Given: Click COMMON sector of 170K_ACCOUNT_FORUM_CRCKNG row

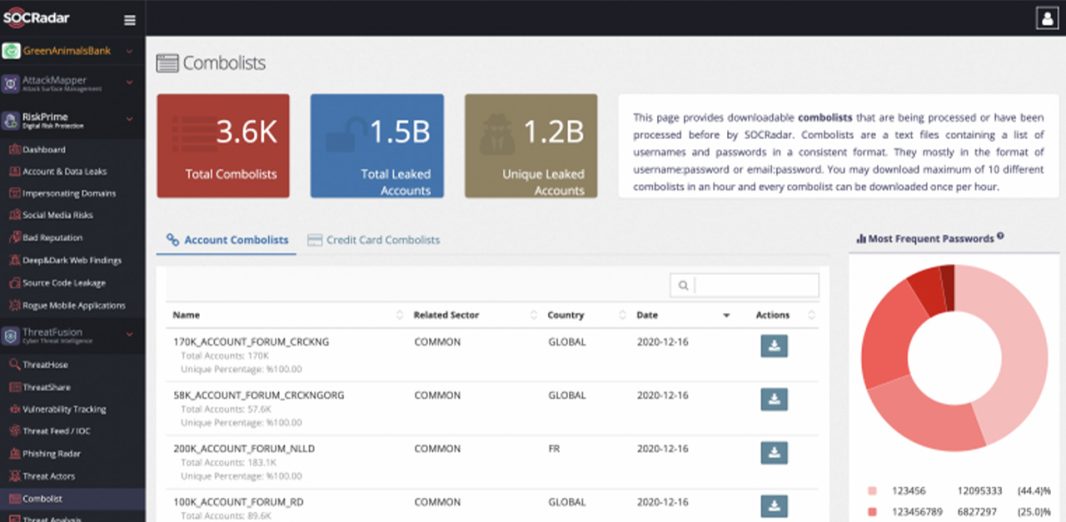Looking at the screenshot, I should pos(437,342).
